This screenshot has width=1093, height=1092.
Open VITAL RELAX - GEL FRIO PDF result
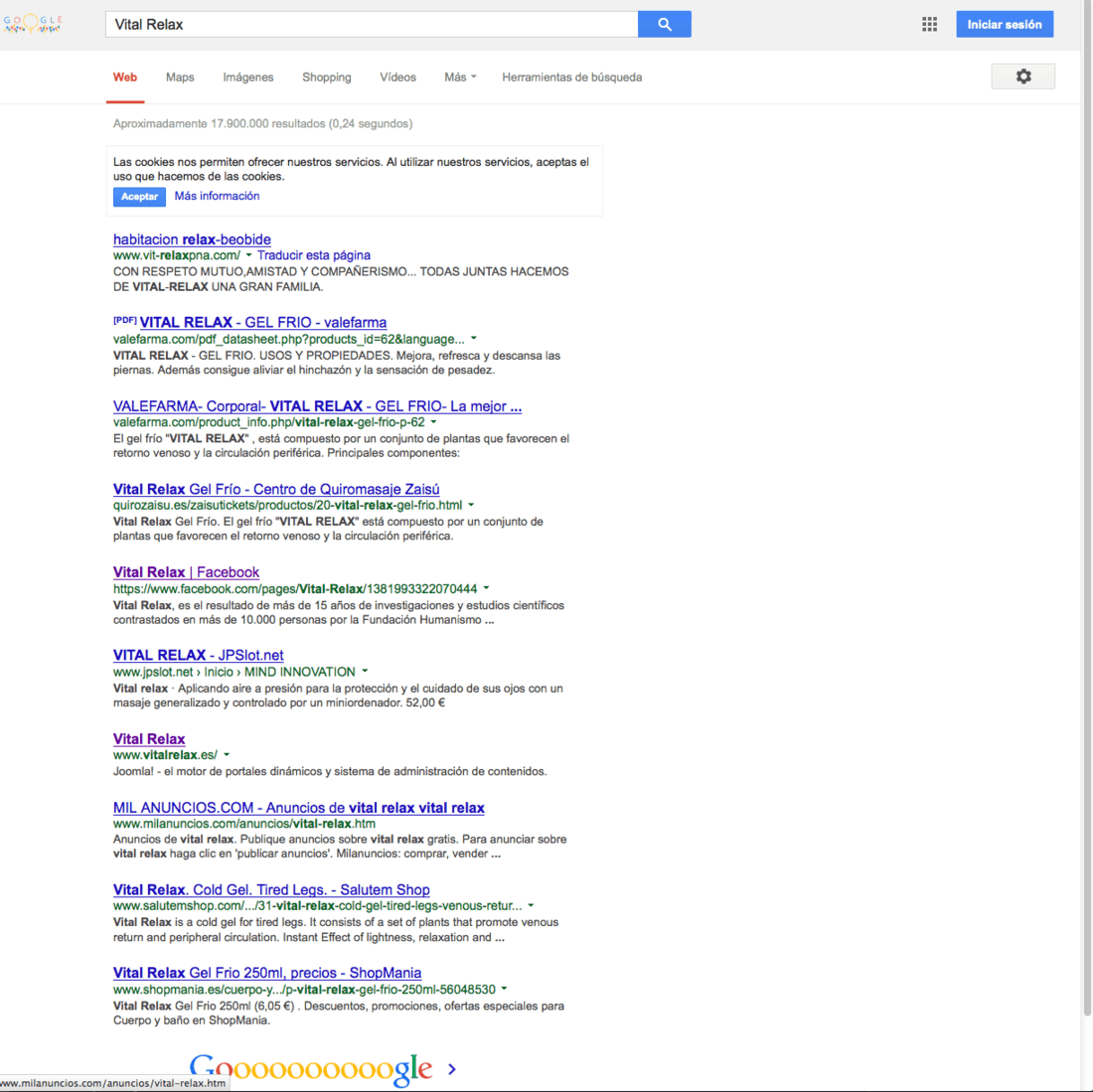pyautogui.click(x=262, y=323)
